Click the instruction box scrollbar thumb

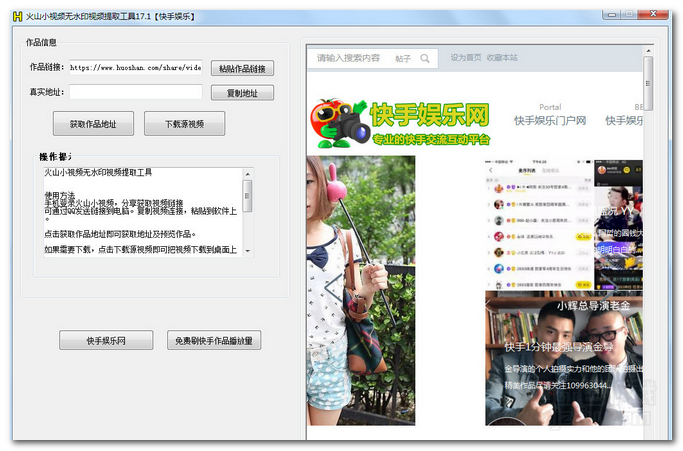(x=247, y=196)
